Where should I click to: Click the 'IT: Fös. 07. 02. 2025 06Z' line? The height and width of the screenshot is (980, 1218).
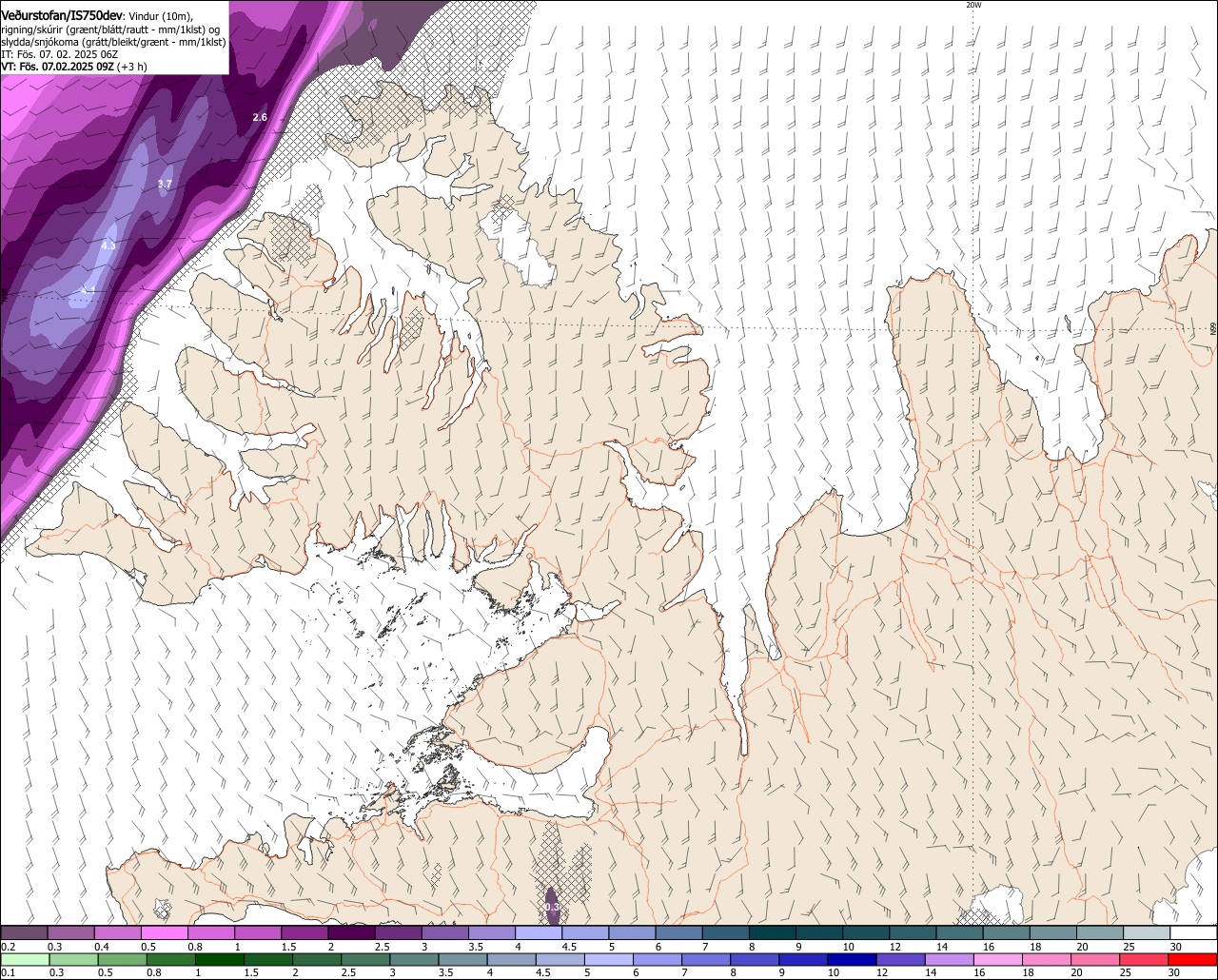[x=59, y=54]
